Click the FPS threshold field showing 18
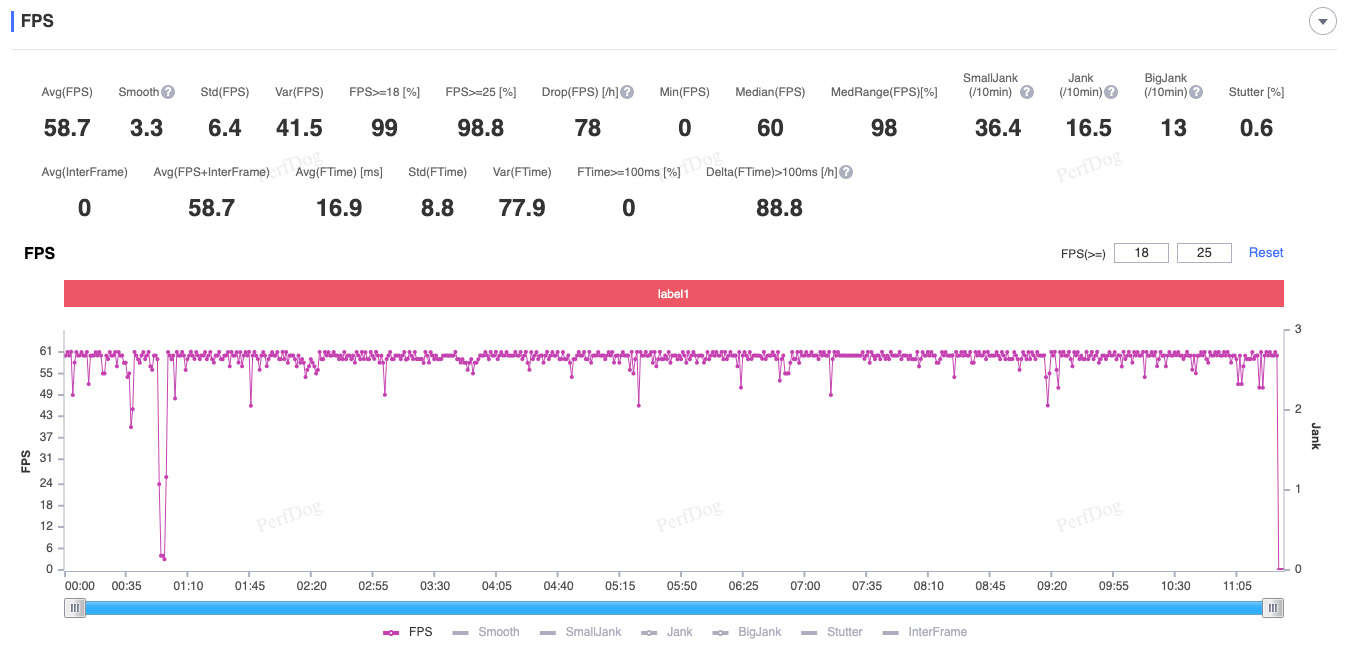Viewport: 1346px width, 646px height. pos(1141,253)
